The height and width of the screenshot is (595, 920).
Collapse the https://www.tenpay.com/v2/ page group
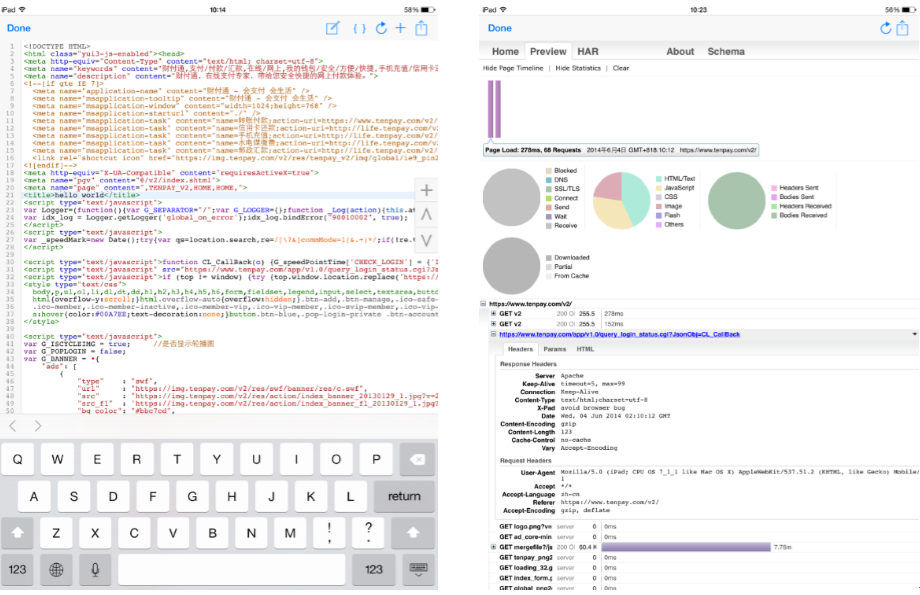(484, 303)
